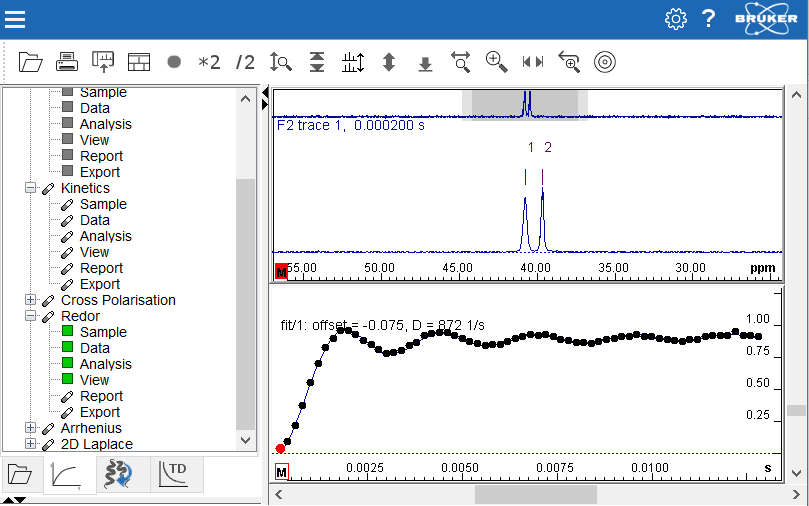Click the M marker on the seconds axis
Image resolution: width=809 pixels, height=506 pixels.
pos(281,471)
